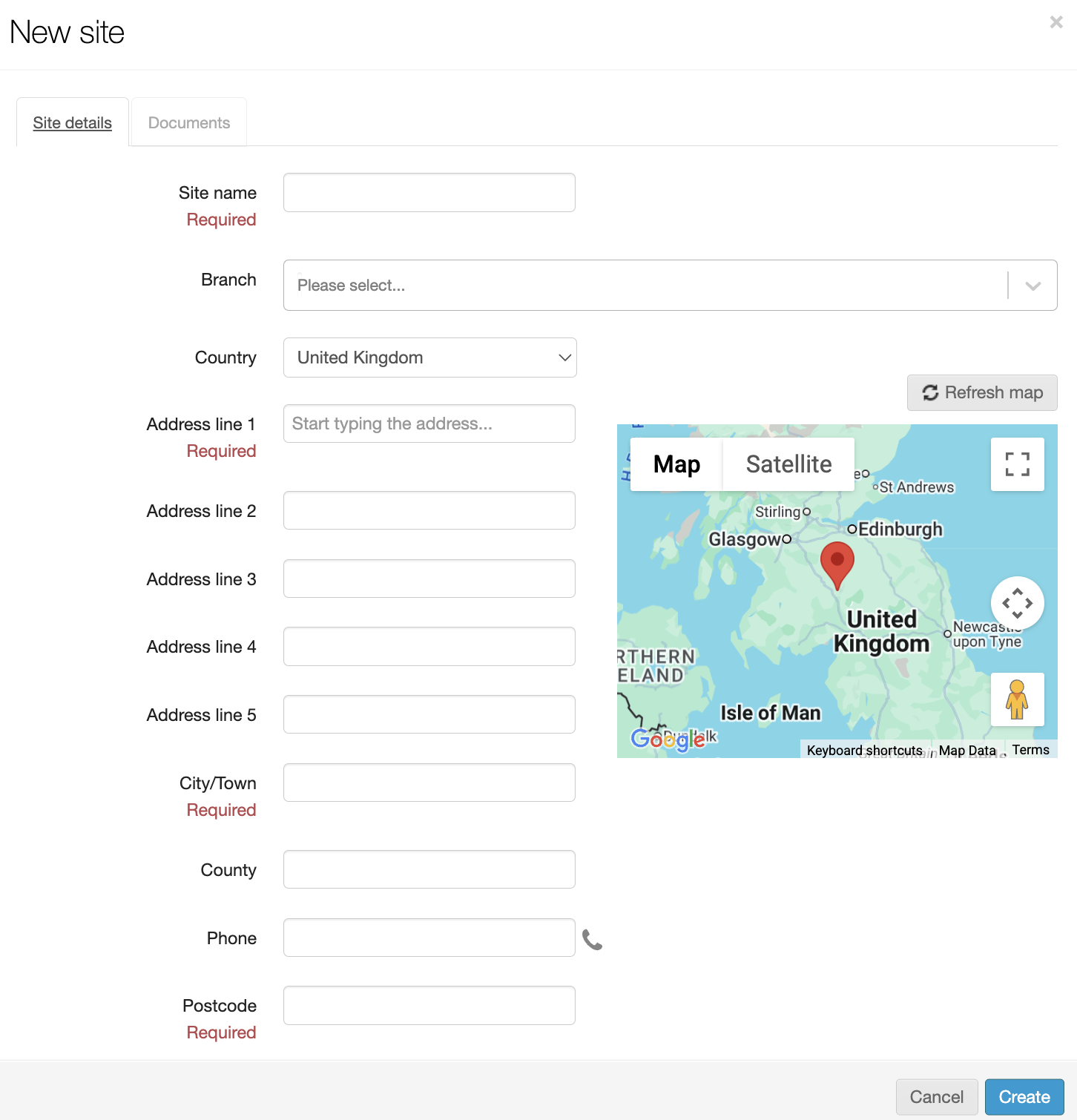Open the Country dropdown showing United Kingdom
The height and width of the screenshot is (1120, 1077).
point(429,358)
